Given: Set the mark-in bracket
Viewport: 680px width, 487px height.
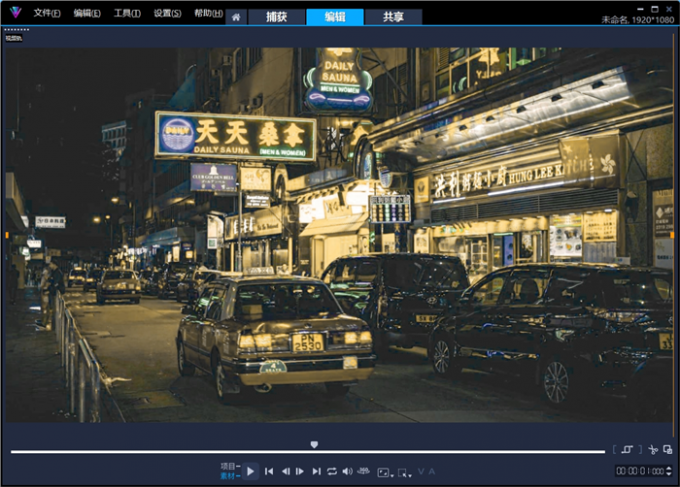Looking at the screenshot, I should tap(615, 450).
